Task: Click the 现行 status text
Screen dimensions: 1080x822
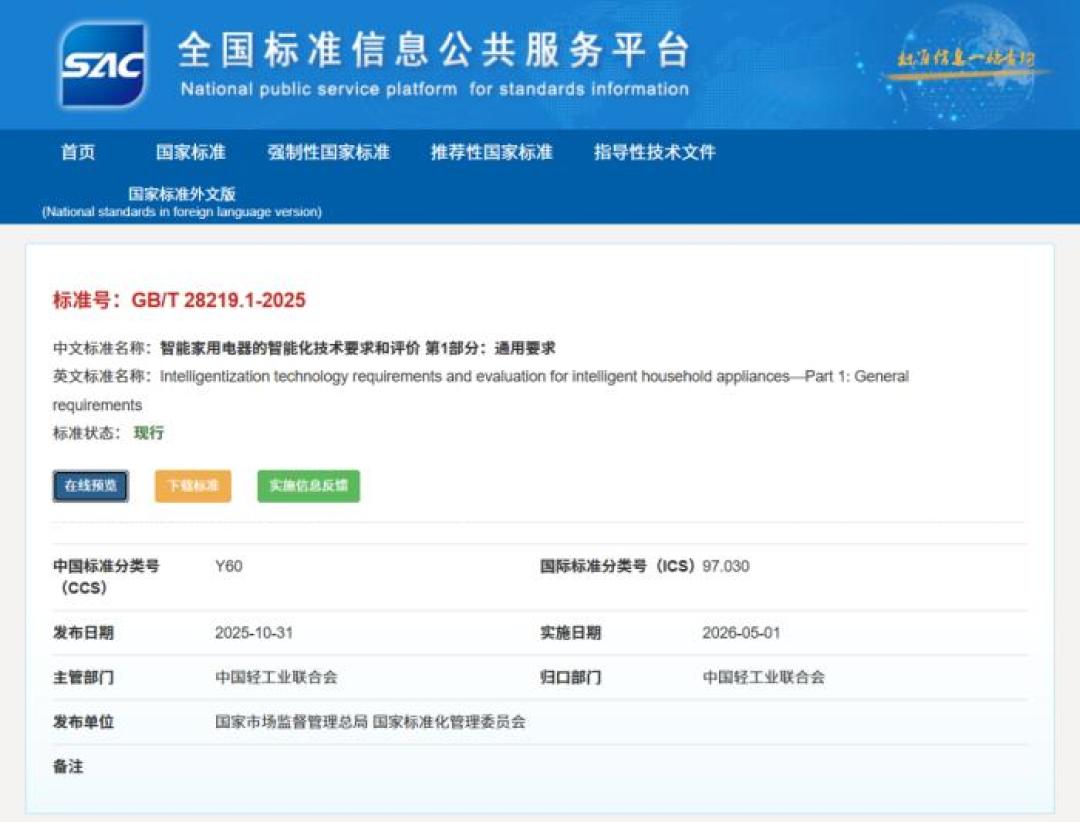Action: (x=149, y=433)
